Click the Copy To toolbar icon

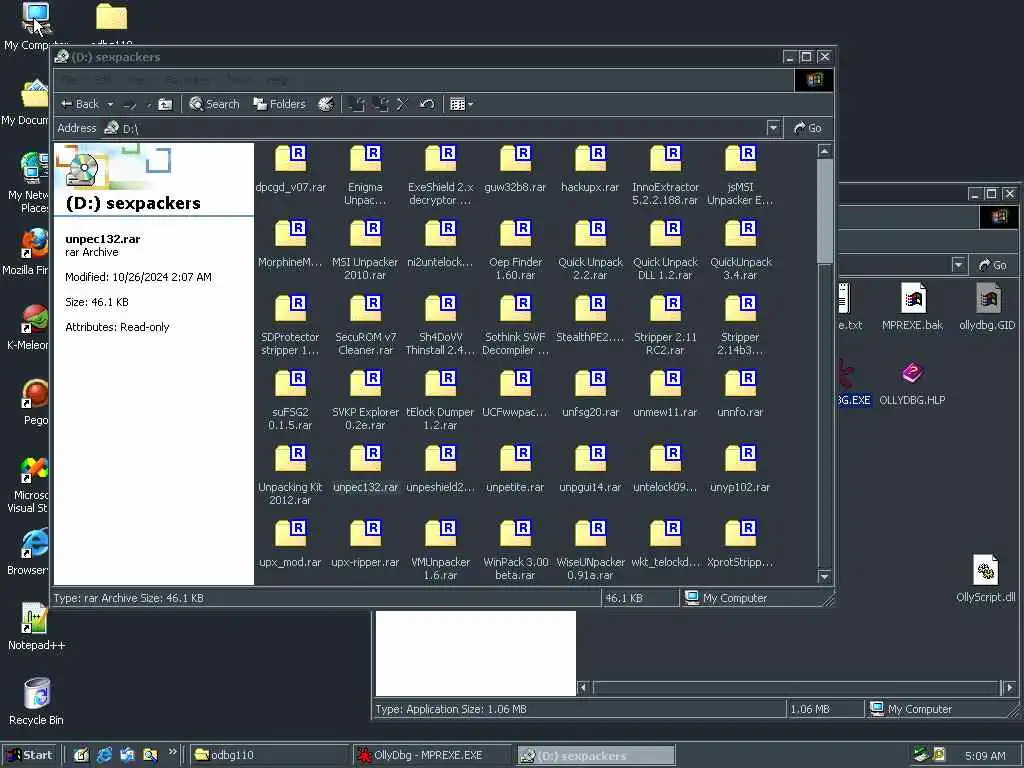[x=380, y=104]
